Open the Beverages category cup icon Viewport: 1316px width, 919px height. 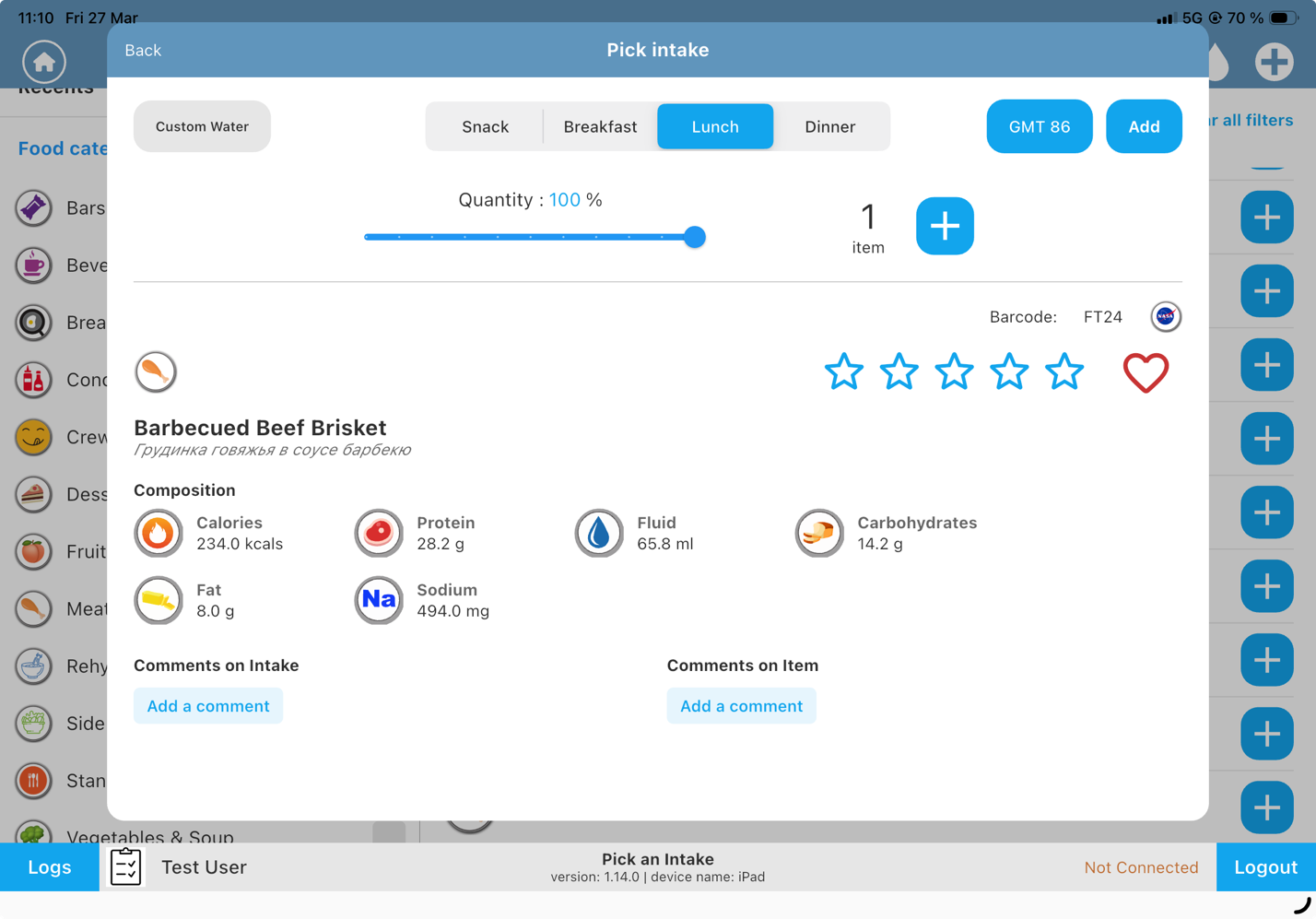click(33, 265)
